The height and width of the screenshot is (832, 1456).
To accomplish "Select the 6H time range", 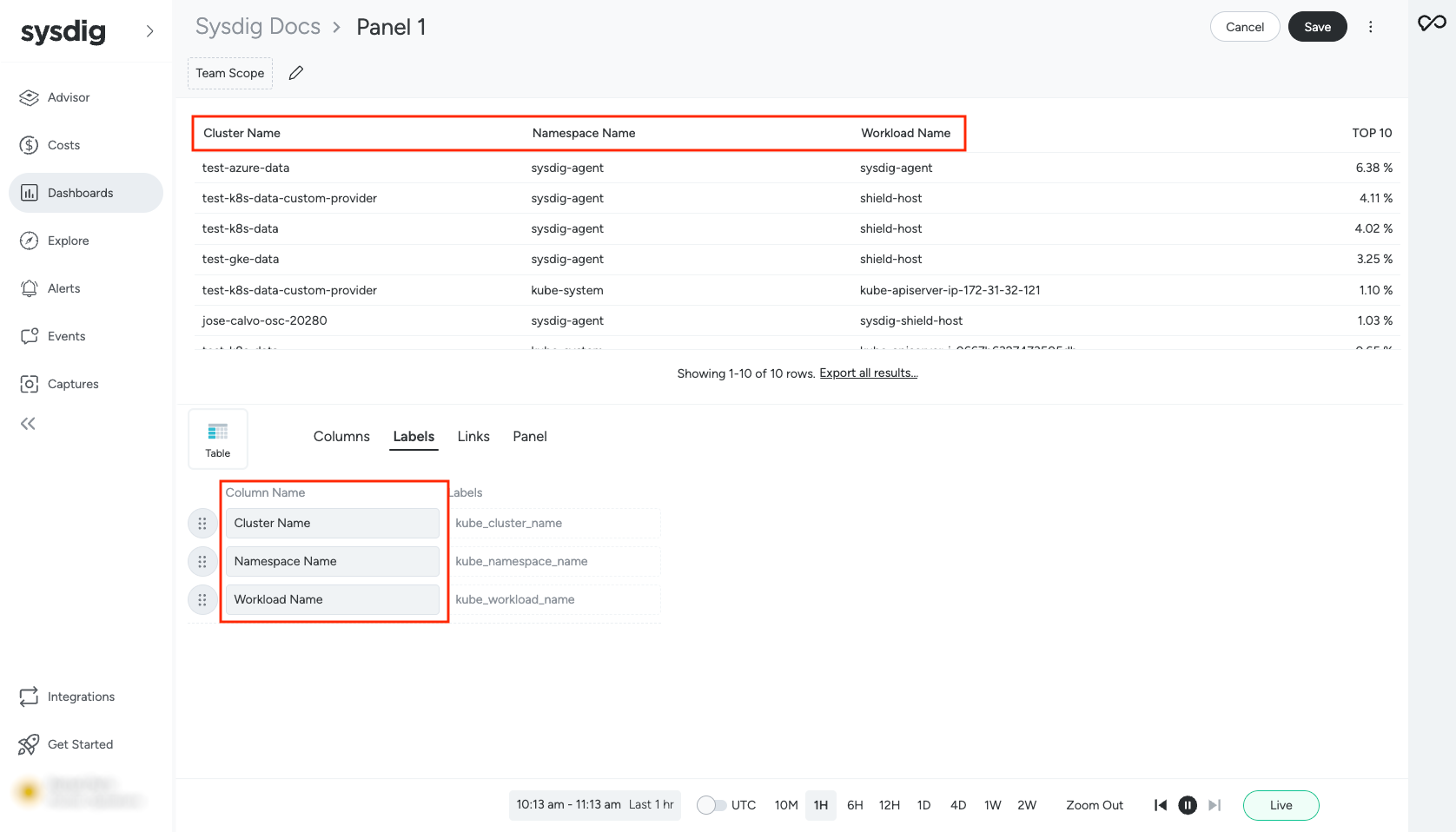I will 855,805.
